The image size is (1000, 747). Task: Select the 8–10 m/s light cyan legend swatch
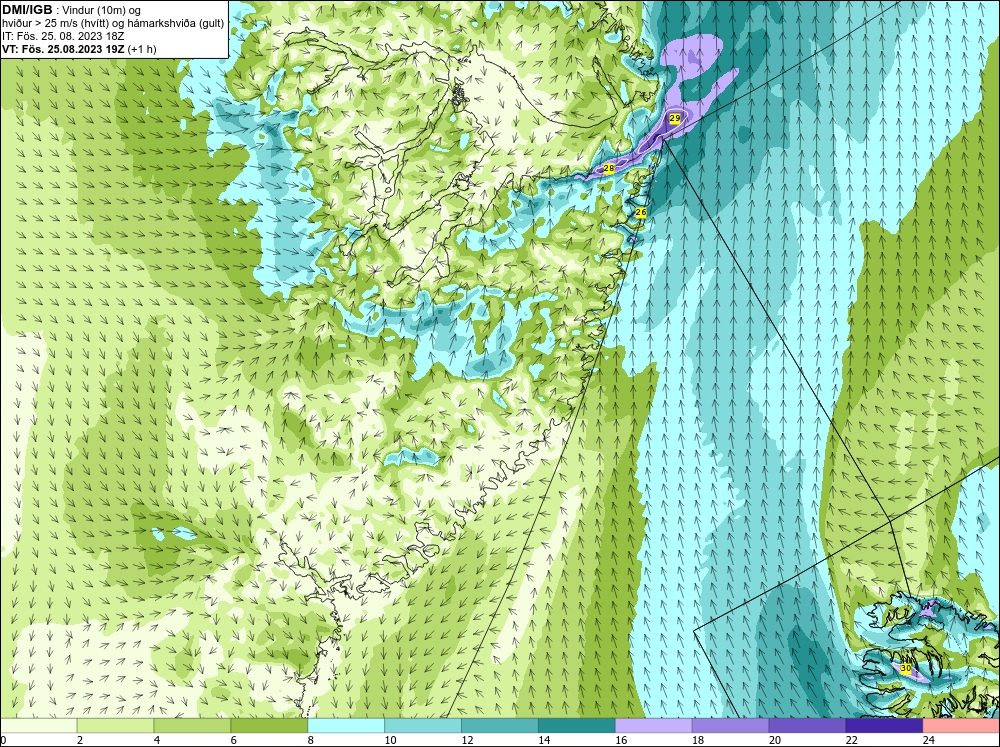(x=346, y=726)
